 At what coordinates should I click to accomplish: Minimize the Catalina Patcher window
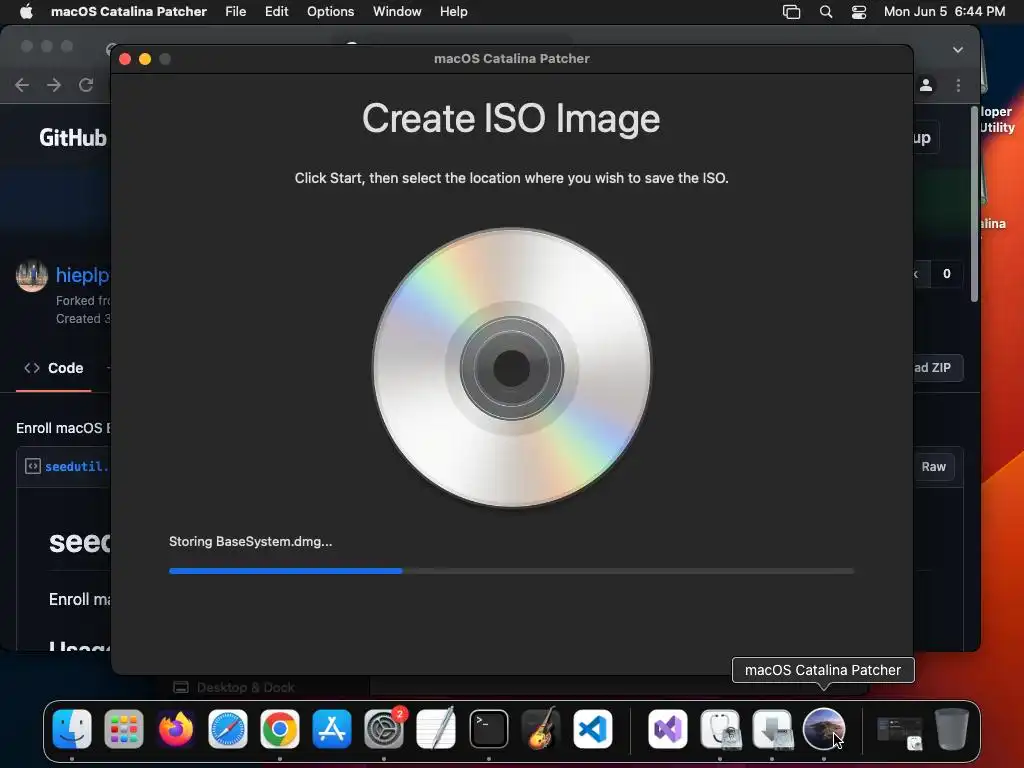click(145, 59)
